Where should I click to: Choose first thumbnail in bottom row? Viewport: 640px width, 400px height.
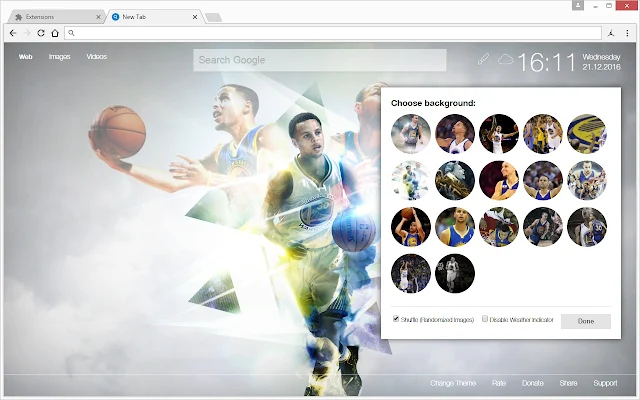[x=411, y=273]
